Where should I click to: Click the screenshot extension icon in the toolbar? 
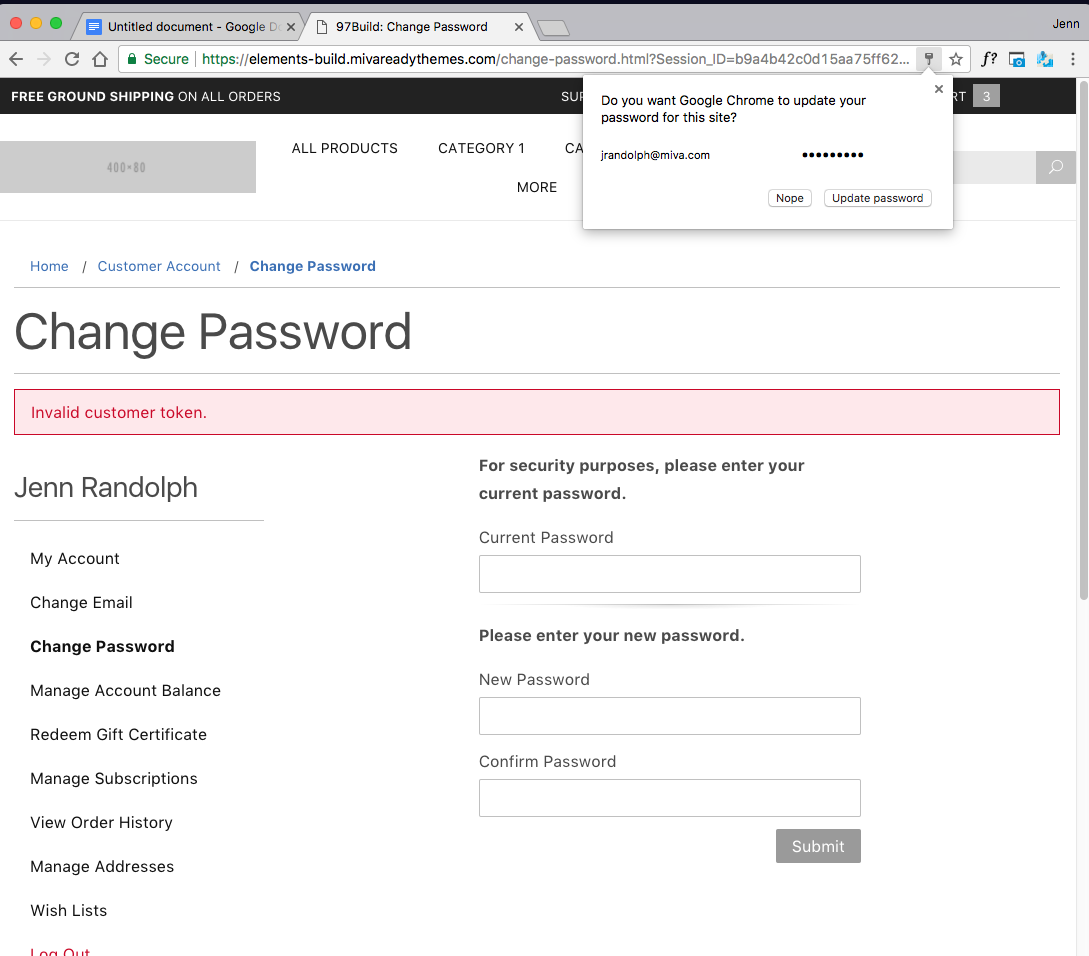(x=1017, y=60)
